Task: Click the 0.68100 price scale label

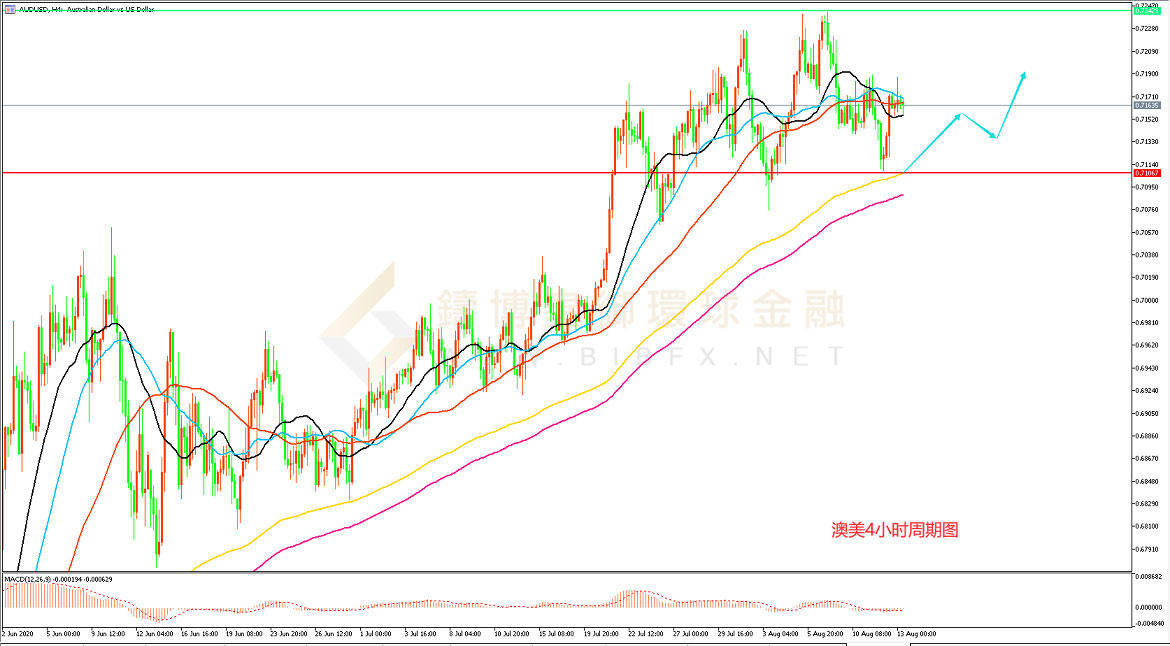Action: (x=1148, y=526)
